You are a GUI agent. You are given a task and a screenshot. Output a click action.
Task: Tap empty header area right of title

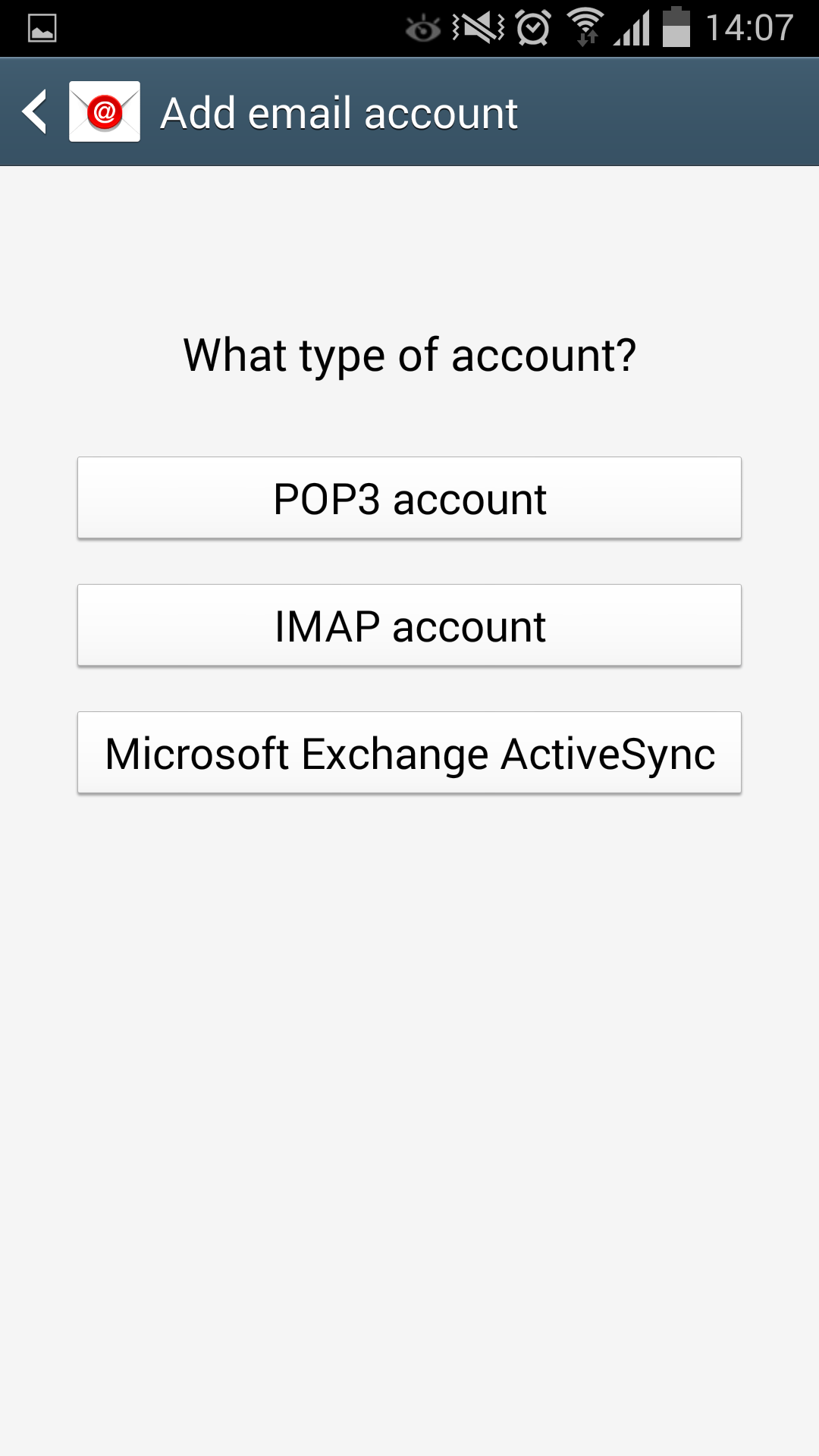(x=667, y=112)
